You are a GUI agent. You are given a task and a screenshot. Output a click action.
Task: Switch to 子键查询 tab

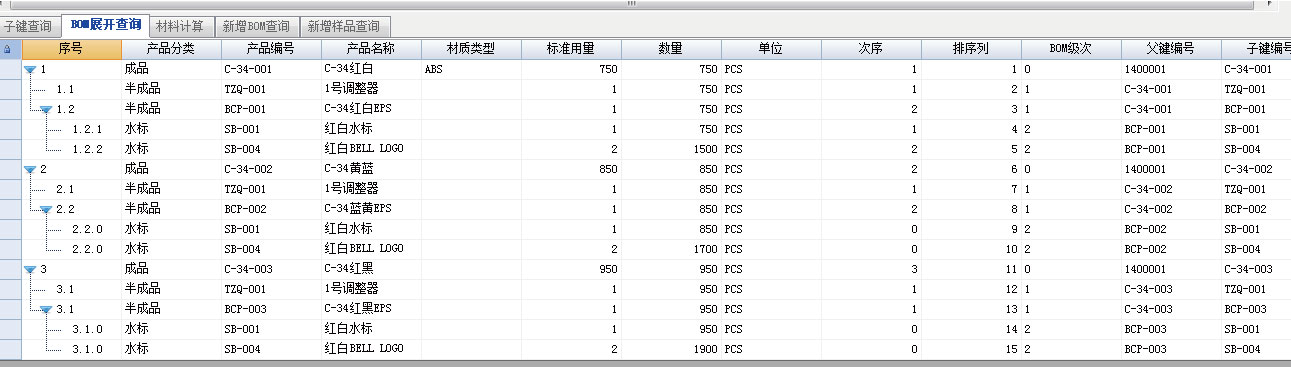[x=29, y=26]
